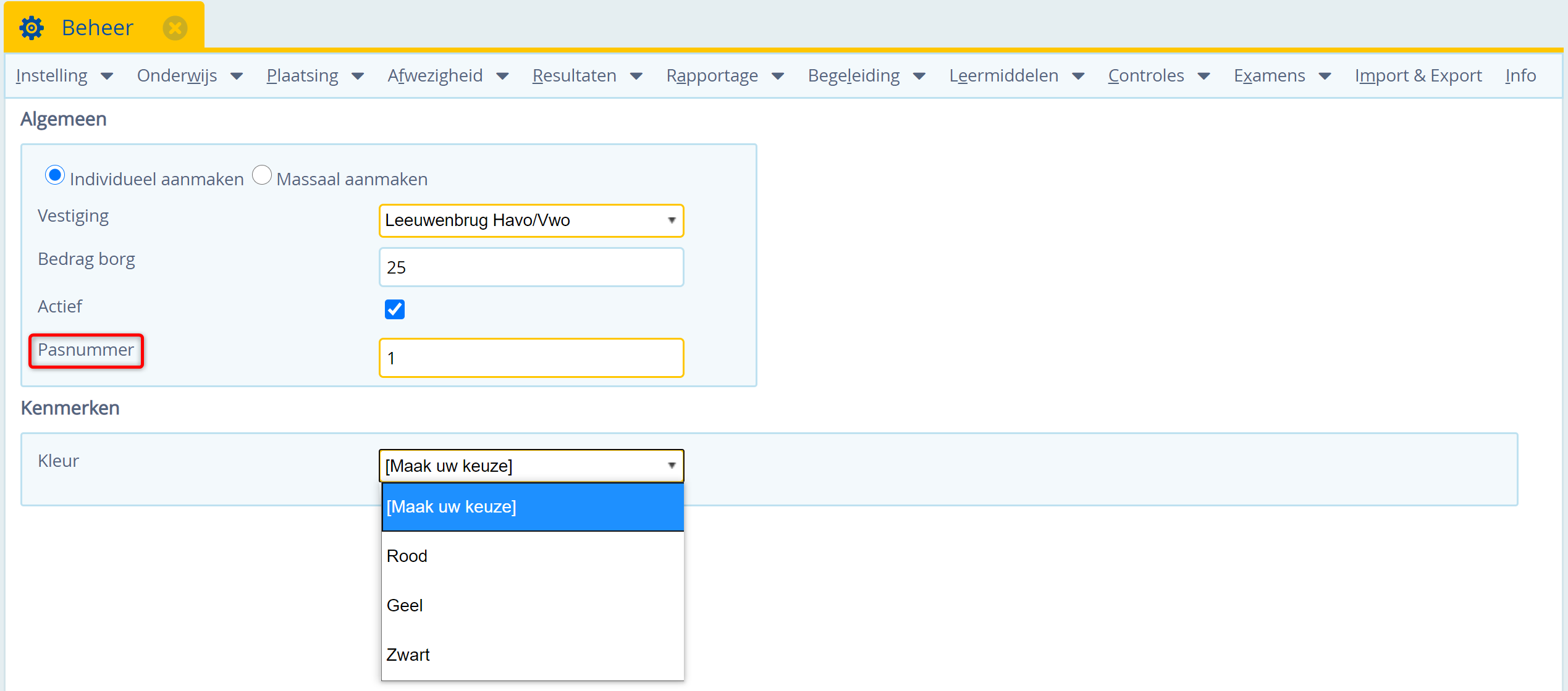Click the Vestiging label

(x=73, y=216)
